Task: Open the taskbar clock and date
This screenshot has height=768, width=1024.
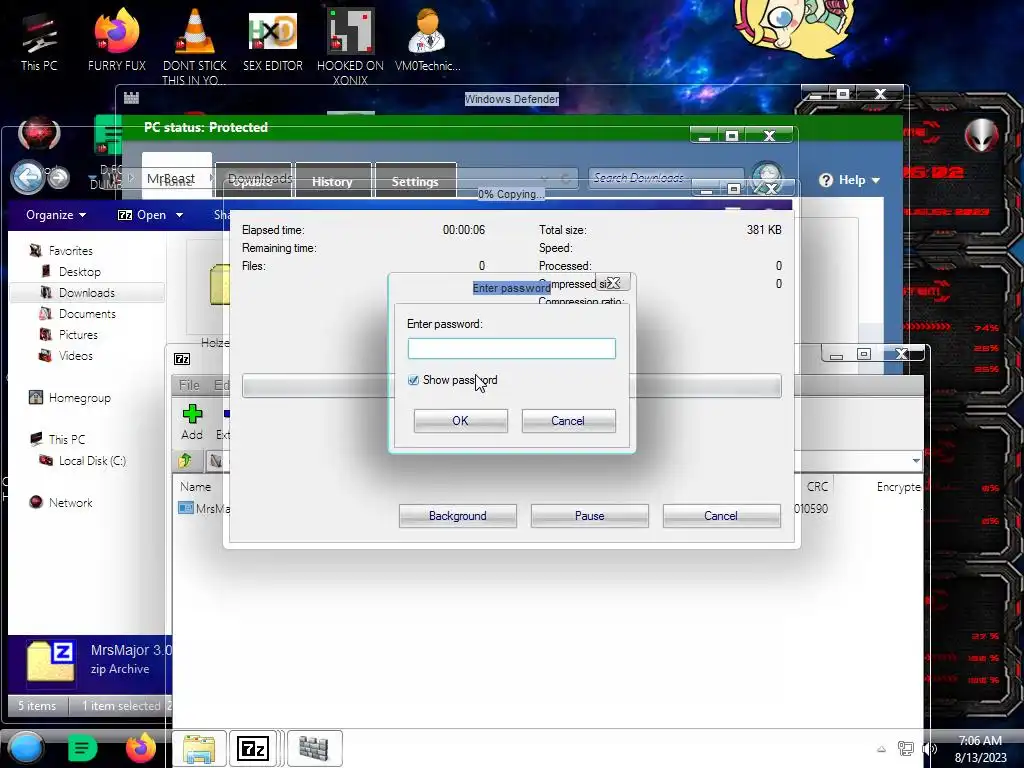Action: (x=980, y=749)
